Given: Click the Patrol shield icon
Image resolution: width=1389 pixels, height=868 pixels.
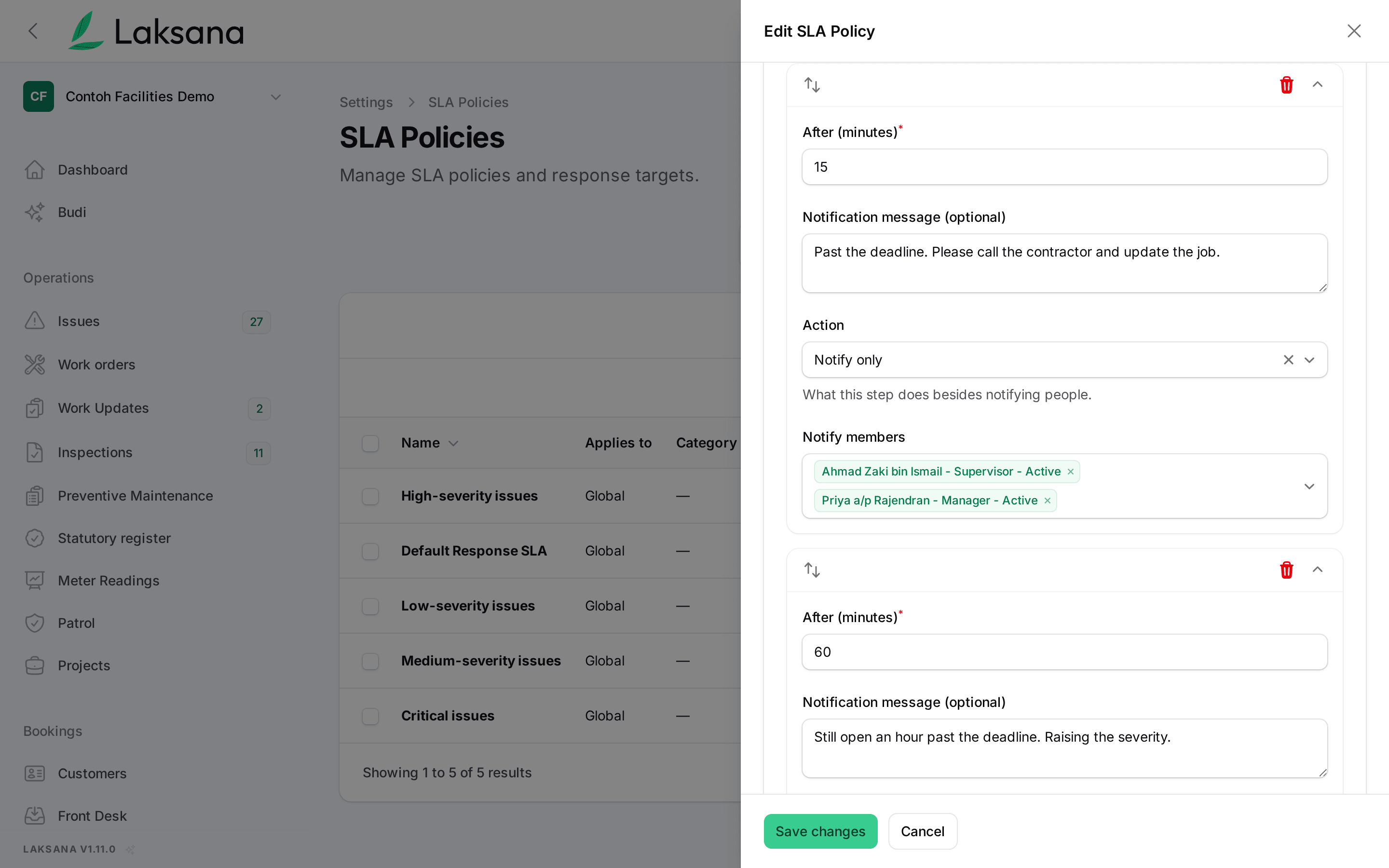Looking at the screenshot, I should pyautogui.click(x=34, y=624).
